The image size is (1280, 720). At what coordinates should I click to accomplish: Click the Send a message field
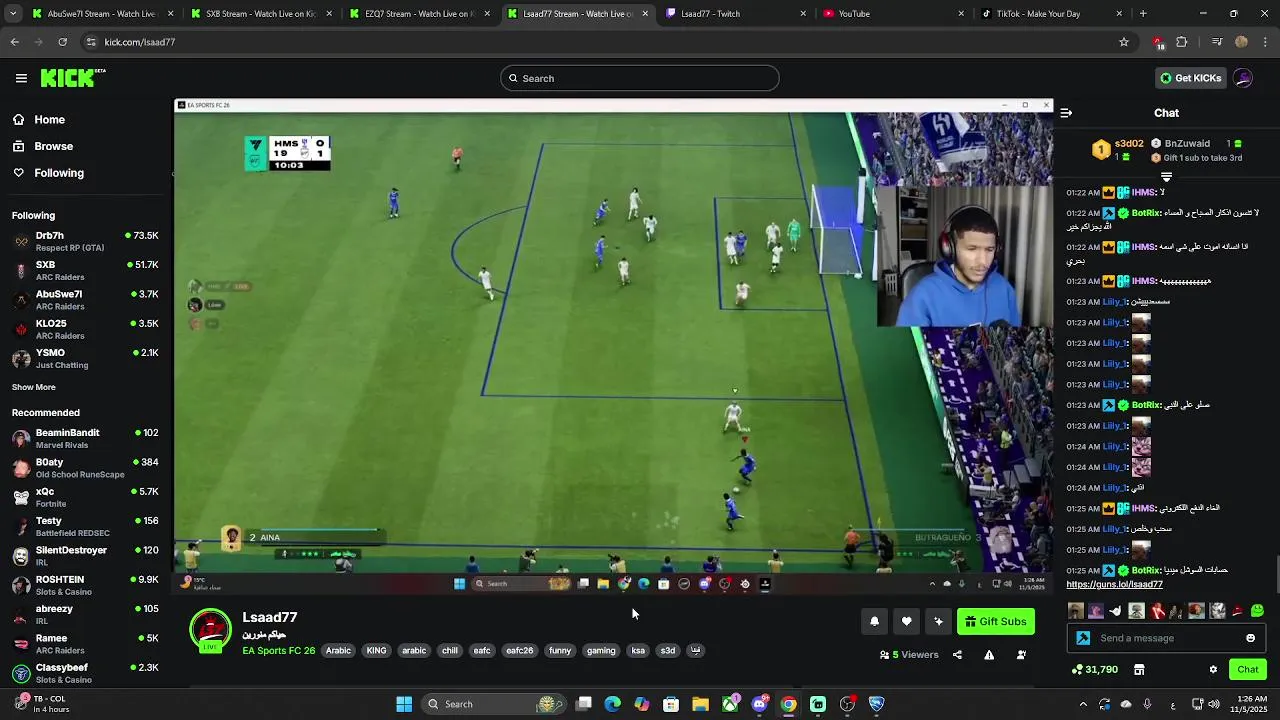coord(1167,638)
